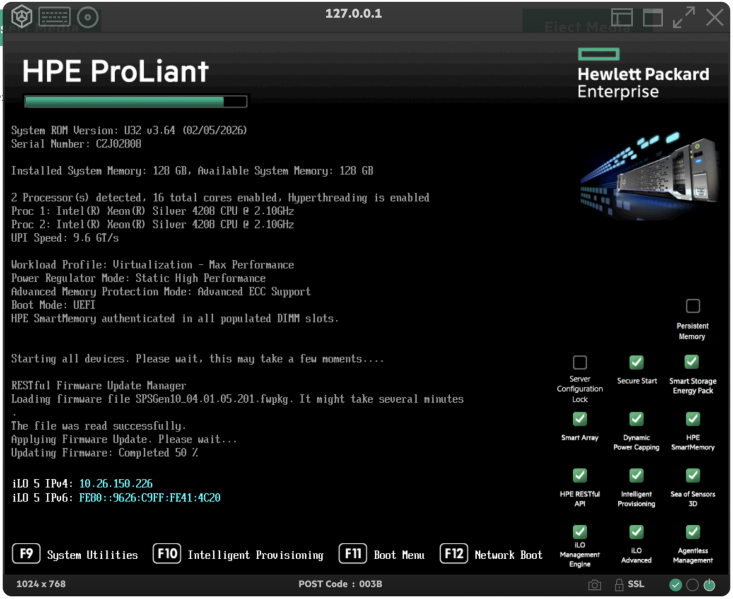
Task: Click the 127.0.0.1 window title
Action: [x=353, y=14]
